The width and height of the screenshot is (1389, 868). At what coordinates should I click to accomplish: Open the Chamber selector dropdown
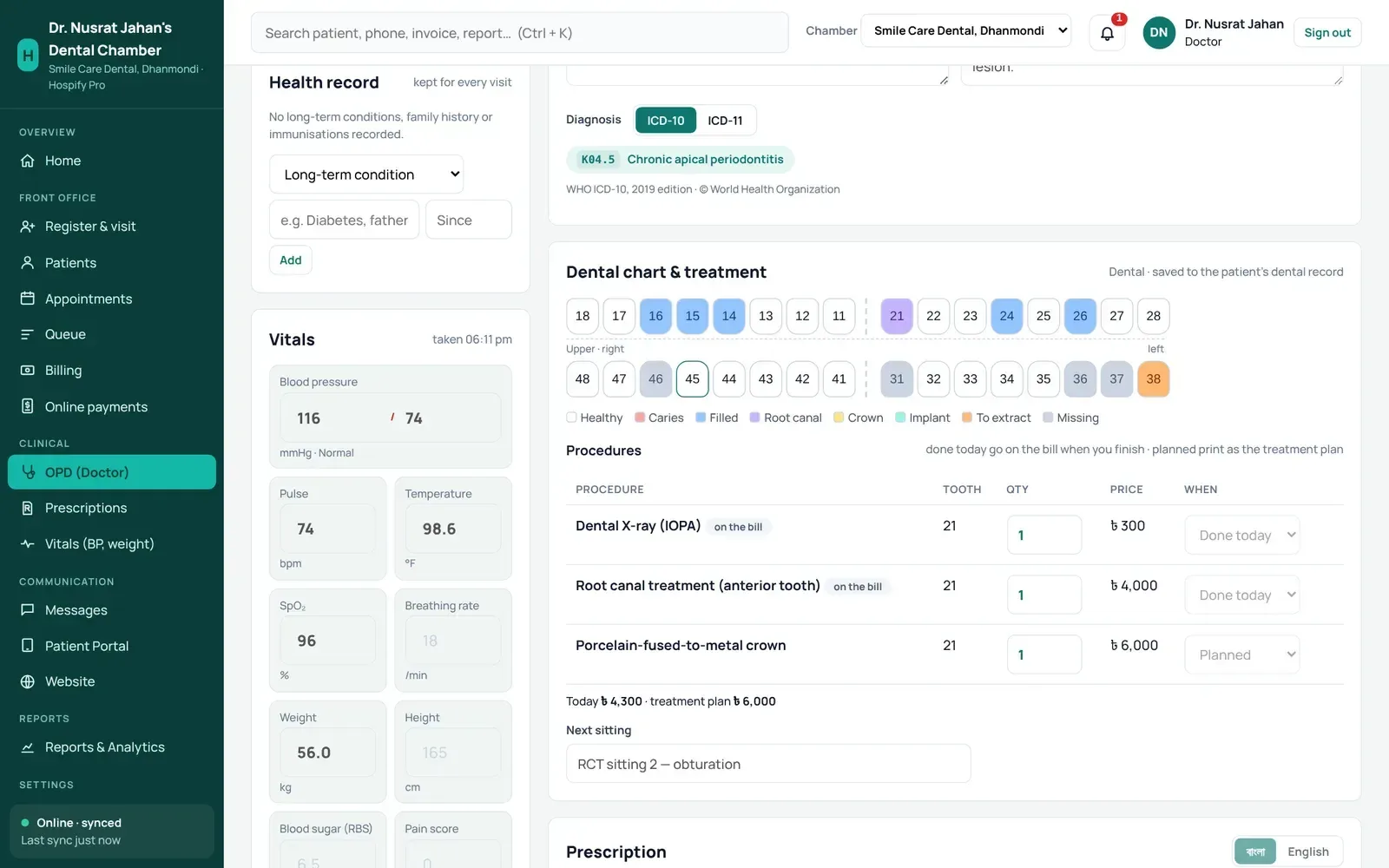click(966, 31)
